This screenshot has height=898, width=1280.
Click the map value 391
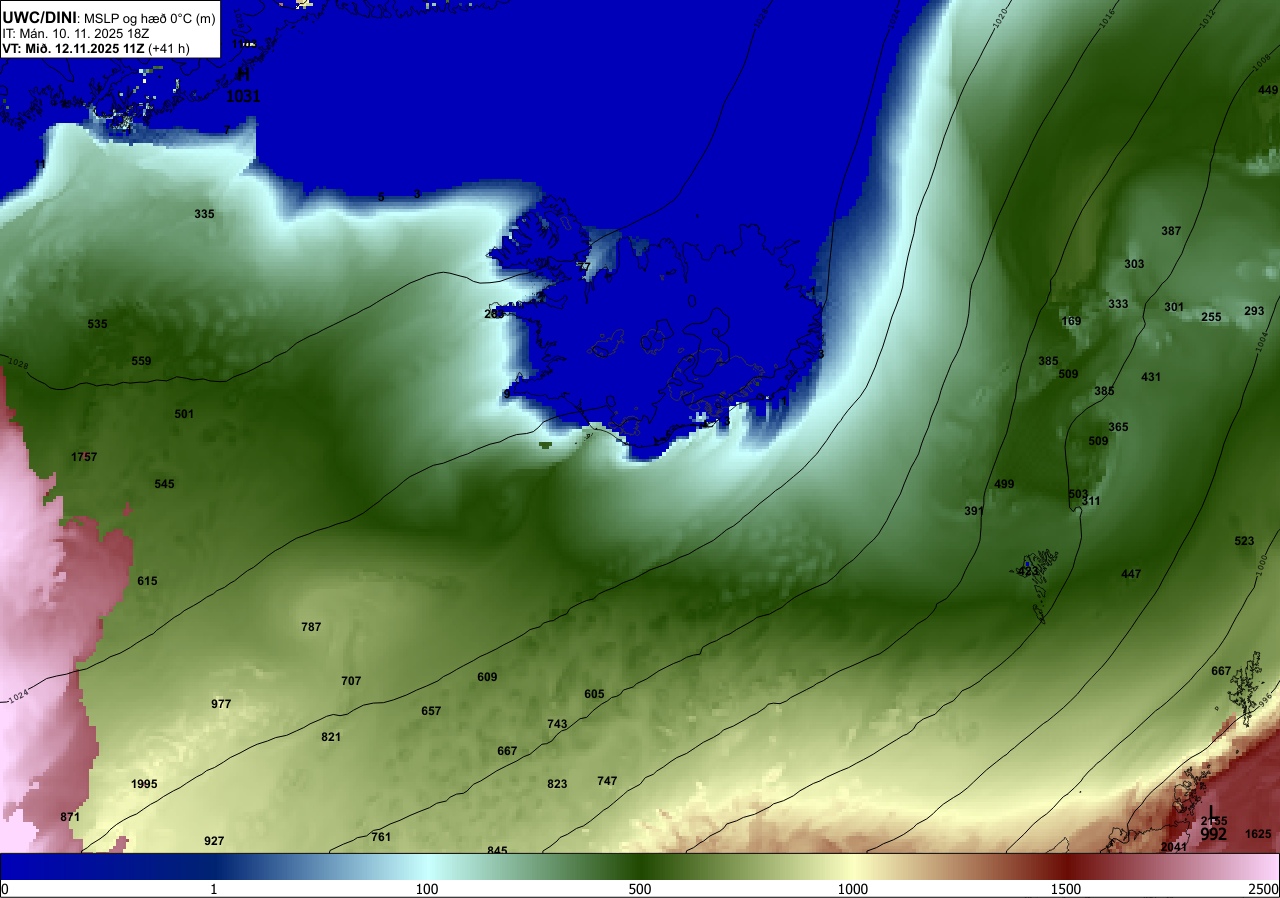click(x=974, y=511)
